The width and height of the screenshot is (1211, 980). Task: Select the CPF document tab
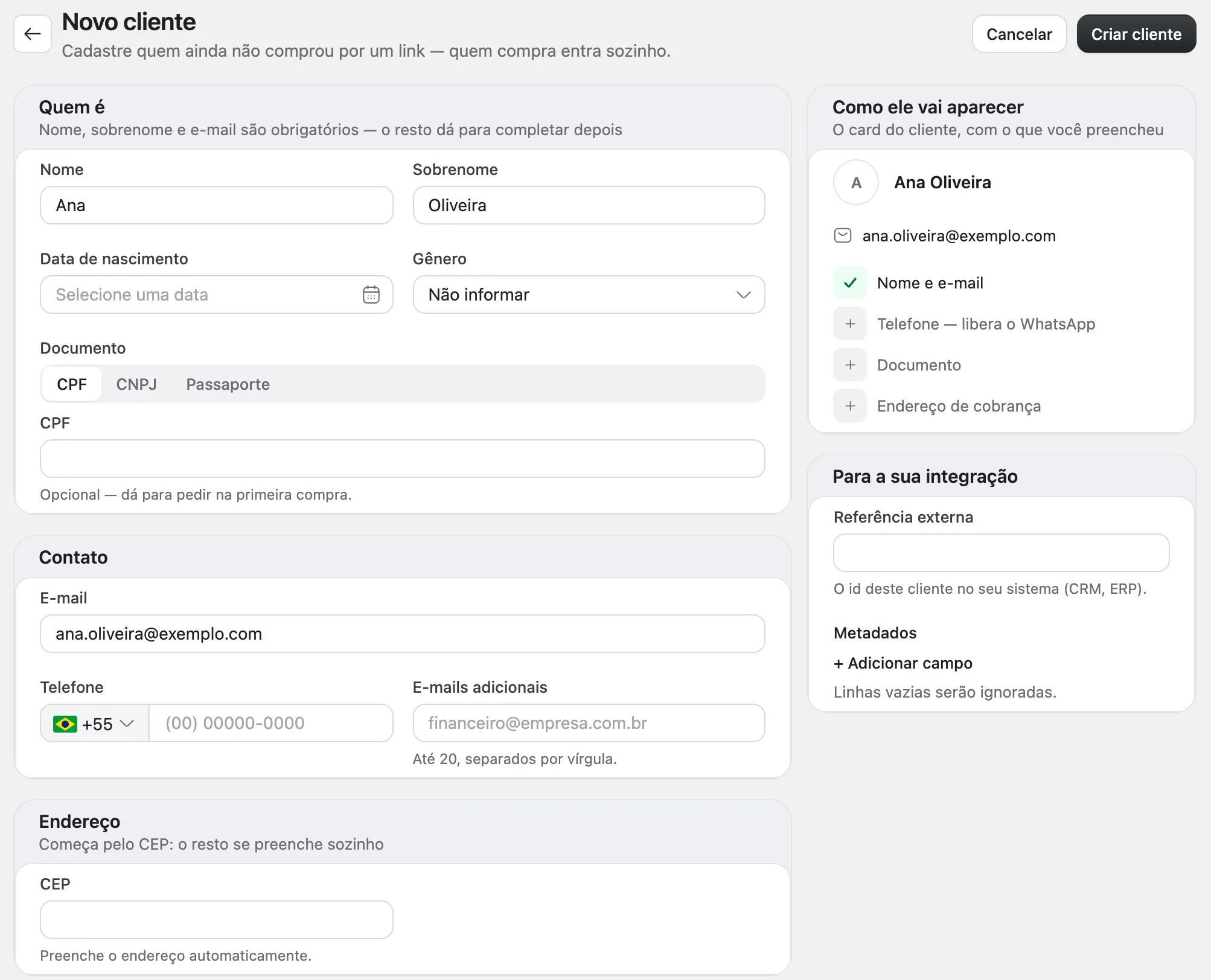(72, 384)
